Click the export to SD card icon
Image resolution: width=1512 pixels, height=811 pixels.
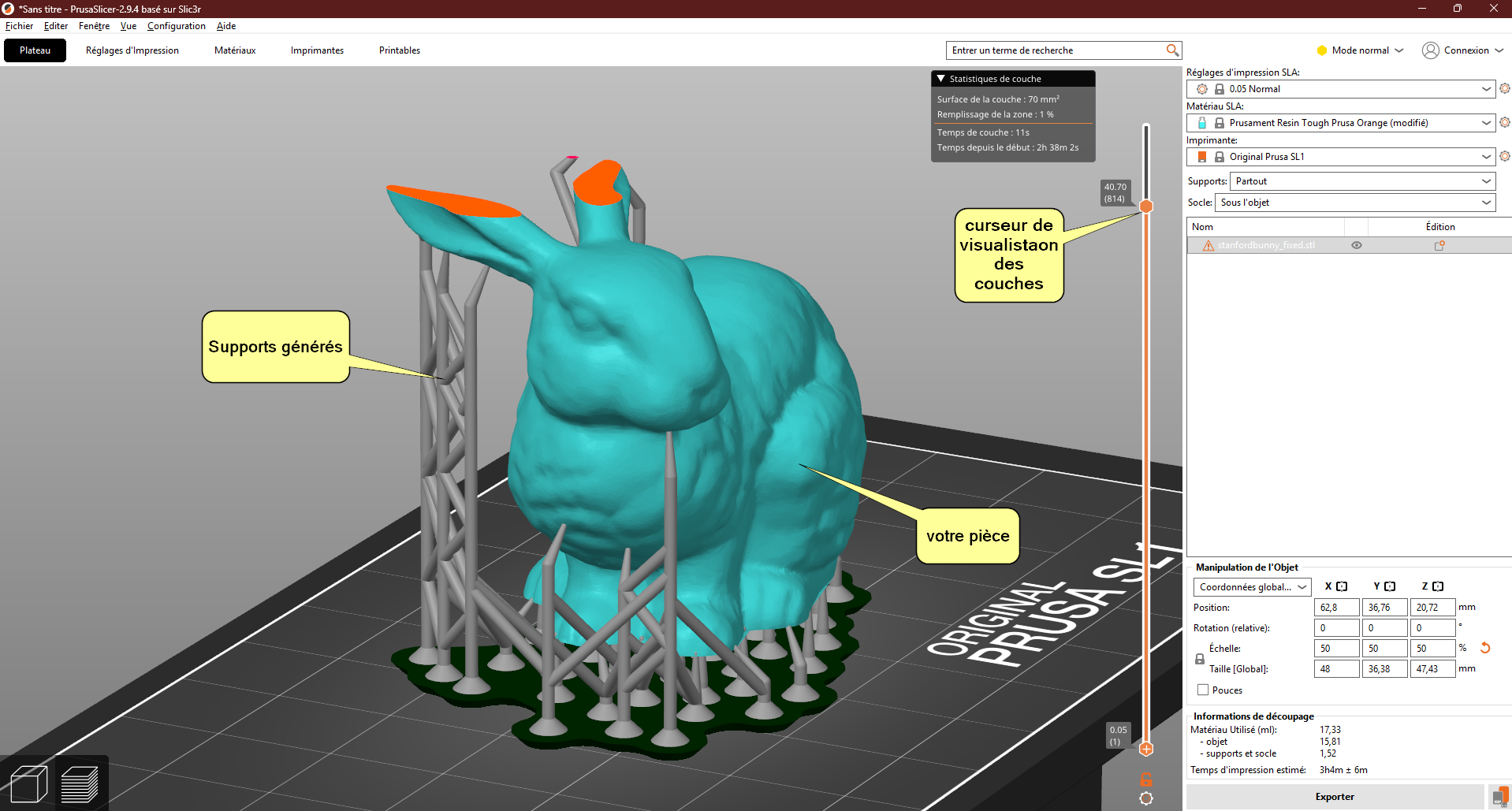[1499, 797]
